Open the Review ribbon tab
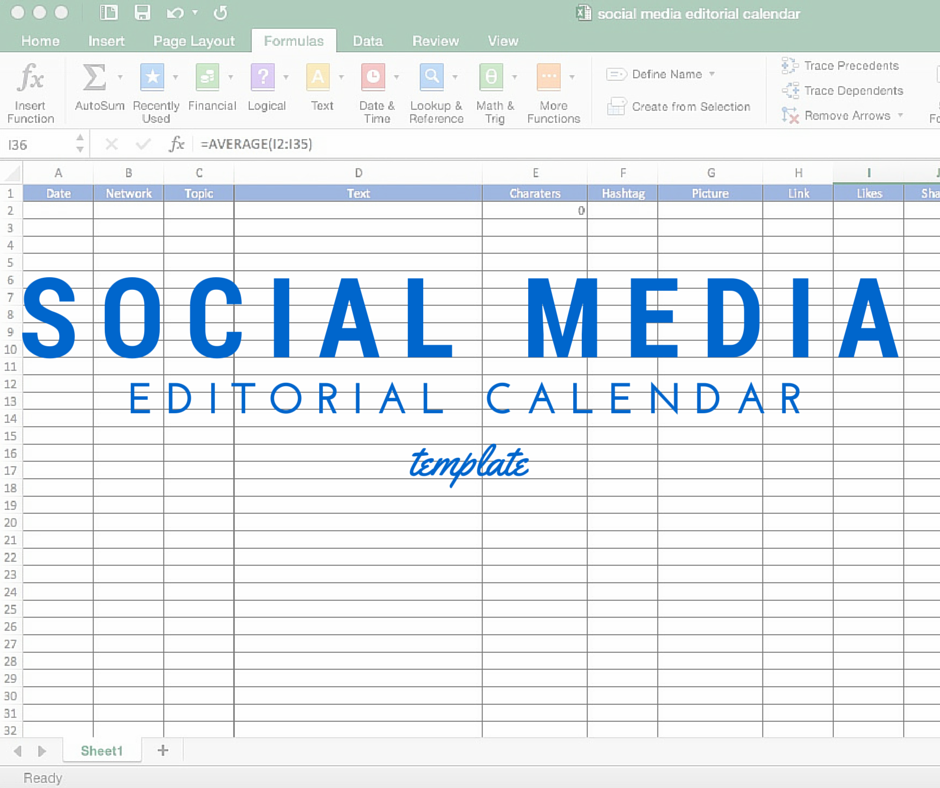The width and height of the screenshot is (940, 788). pos(435,41)
